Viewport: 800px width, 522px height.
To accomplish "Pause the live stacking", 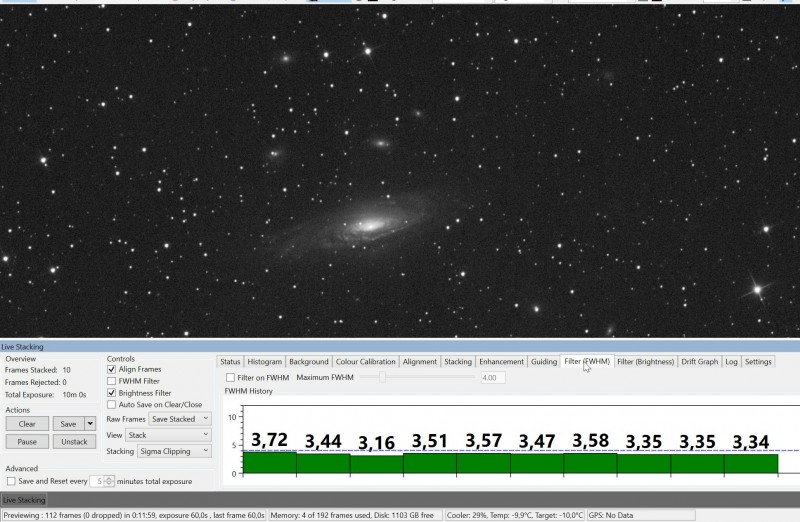I will pos(27,442).
